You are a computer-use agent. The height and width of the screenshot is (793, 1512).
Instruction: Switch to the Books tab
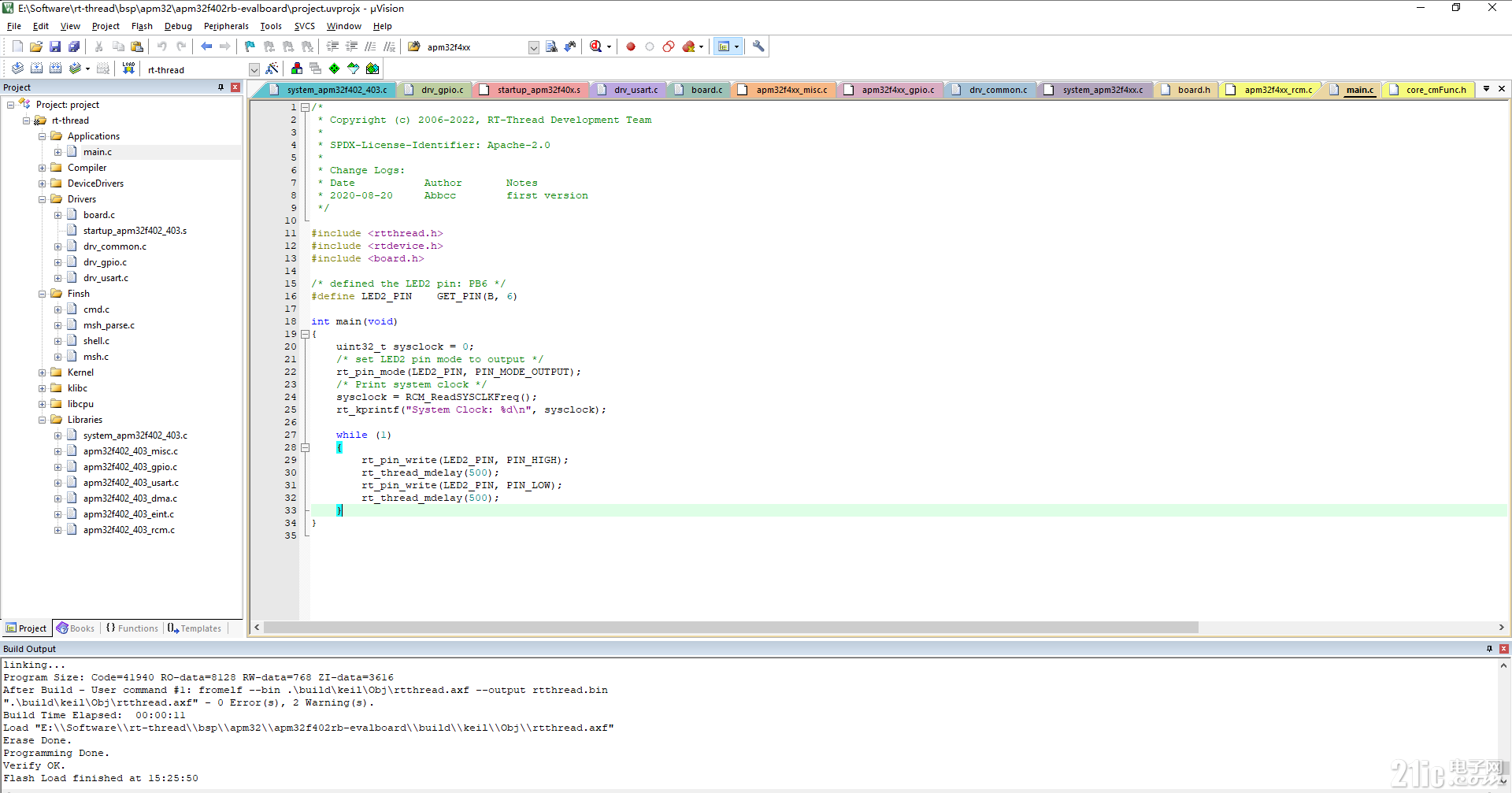[76, 628]
